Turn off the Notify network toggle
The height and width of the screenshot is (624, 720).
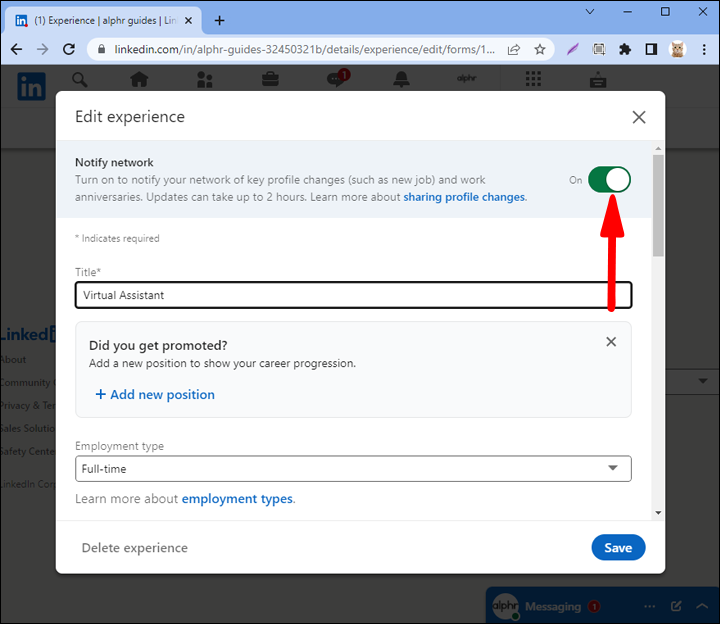click(609, 180)
